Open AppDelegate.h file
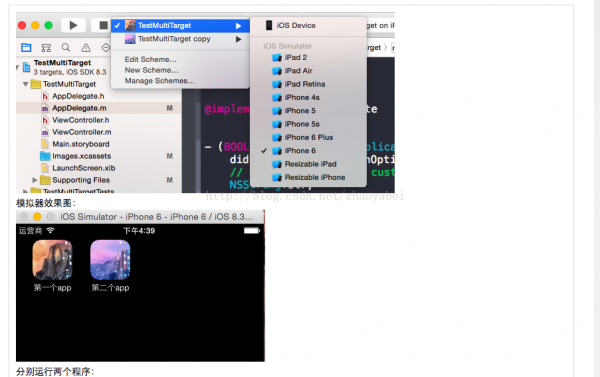The height and width of the screenshot is (377, 600). click(78, 96)
